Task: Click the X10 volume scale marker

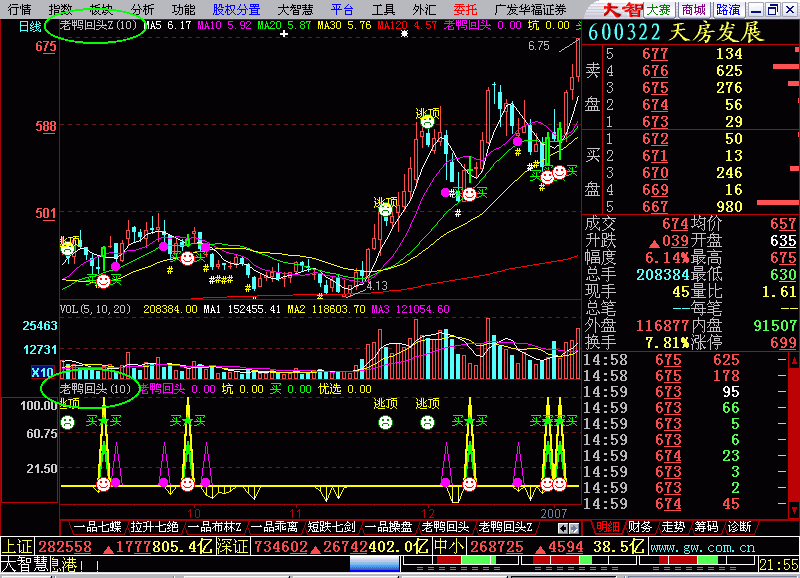Action: (43, 372)
